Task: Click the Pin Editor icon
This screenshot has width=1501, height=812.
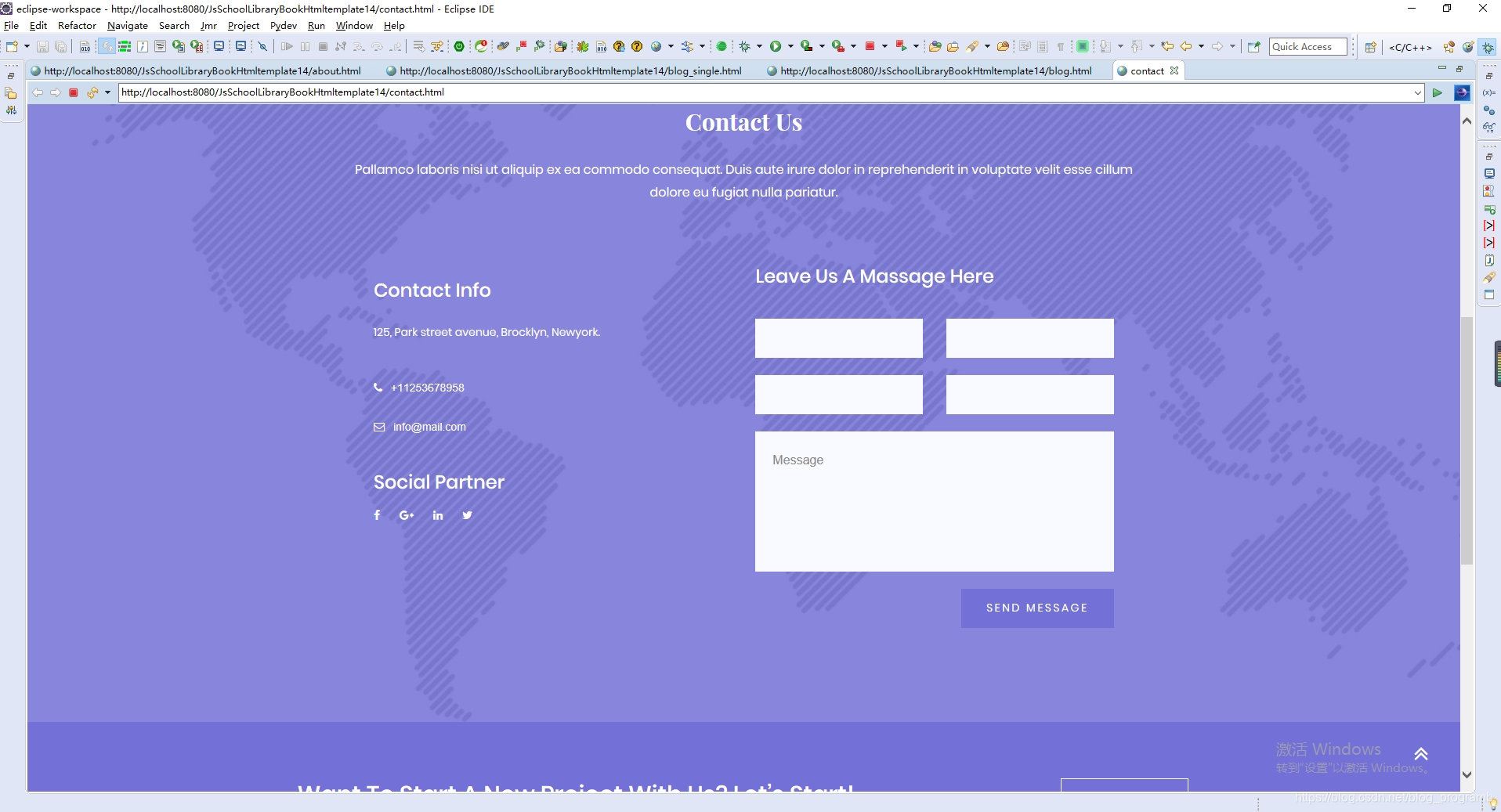Action: point(1253,47)
